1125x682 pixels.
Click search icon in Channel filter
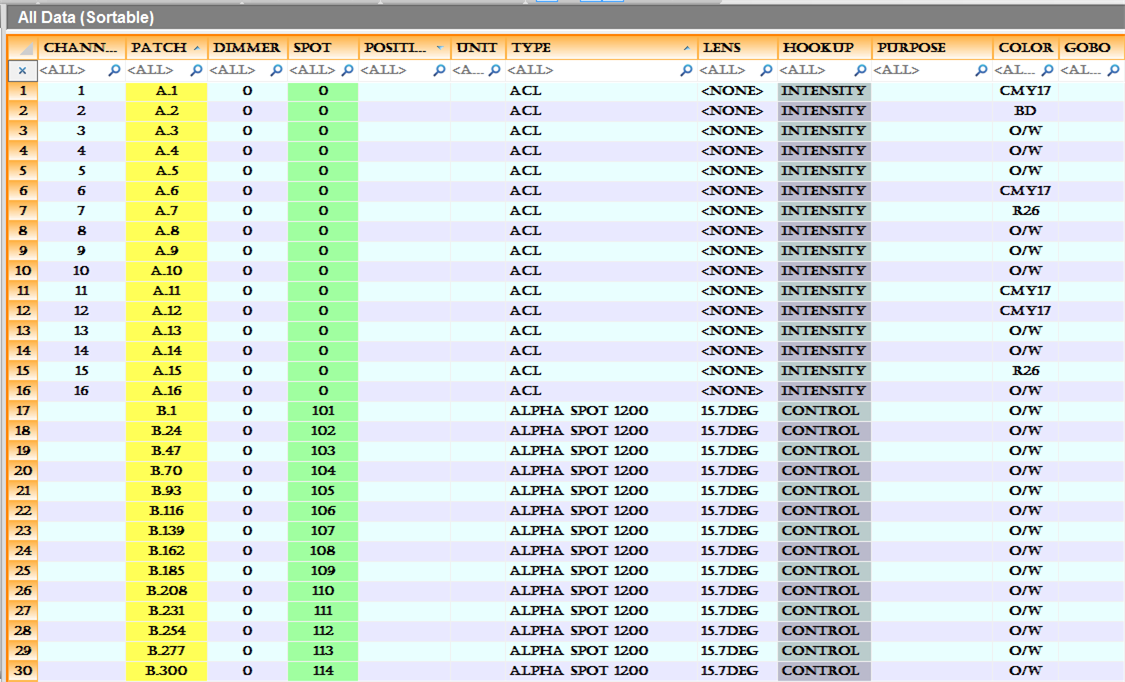coord(115,71)
